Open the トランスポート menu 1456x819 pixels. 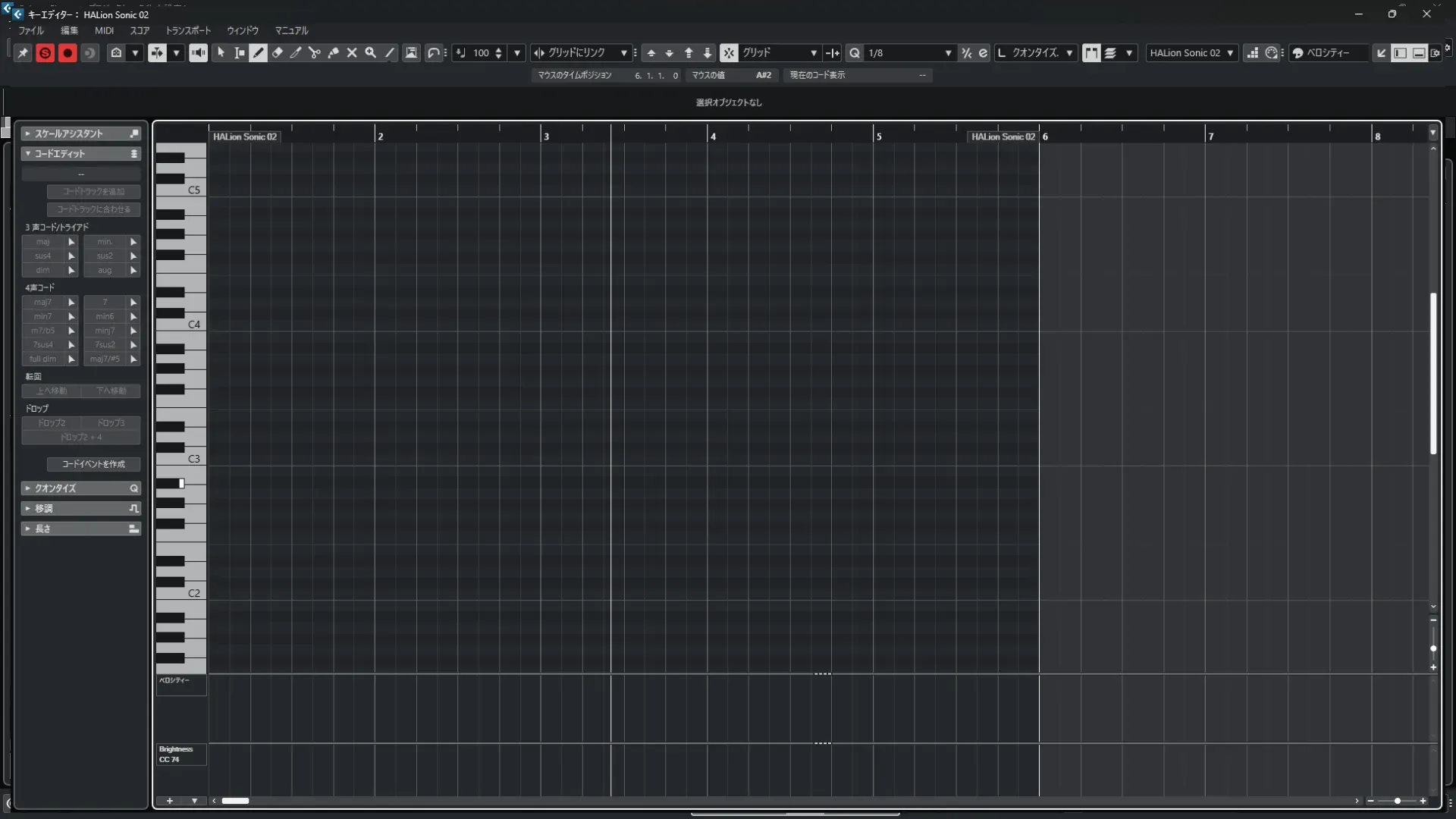click(x=188, y=31)
